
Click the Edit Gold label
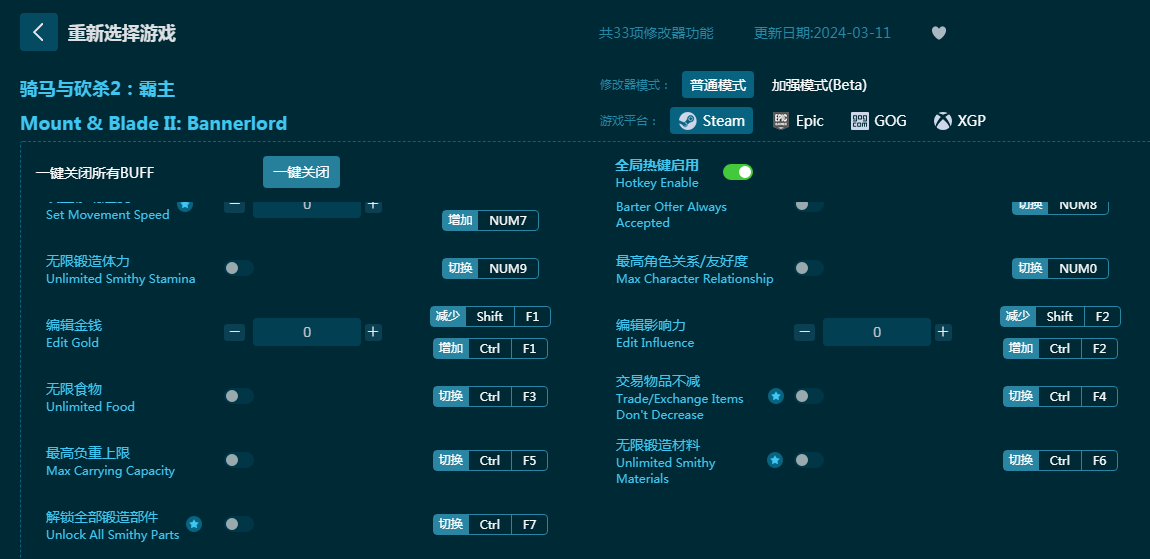click(x=73, y=343)
